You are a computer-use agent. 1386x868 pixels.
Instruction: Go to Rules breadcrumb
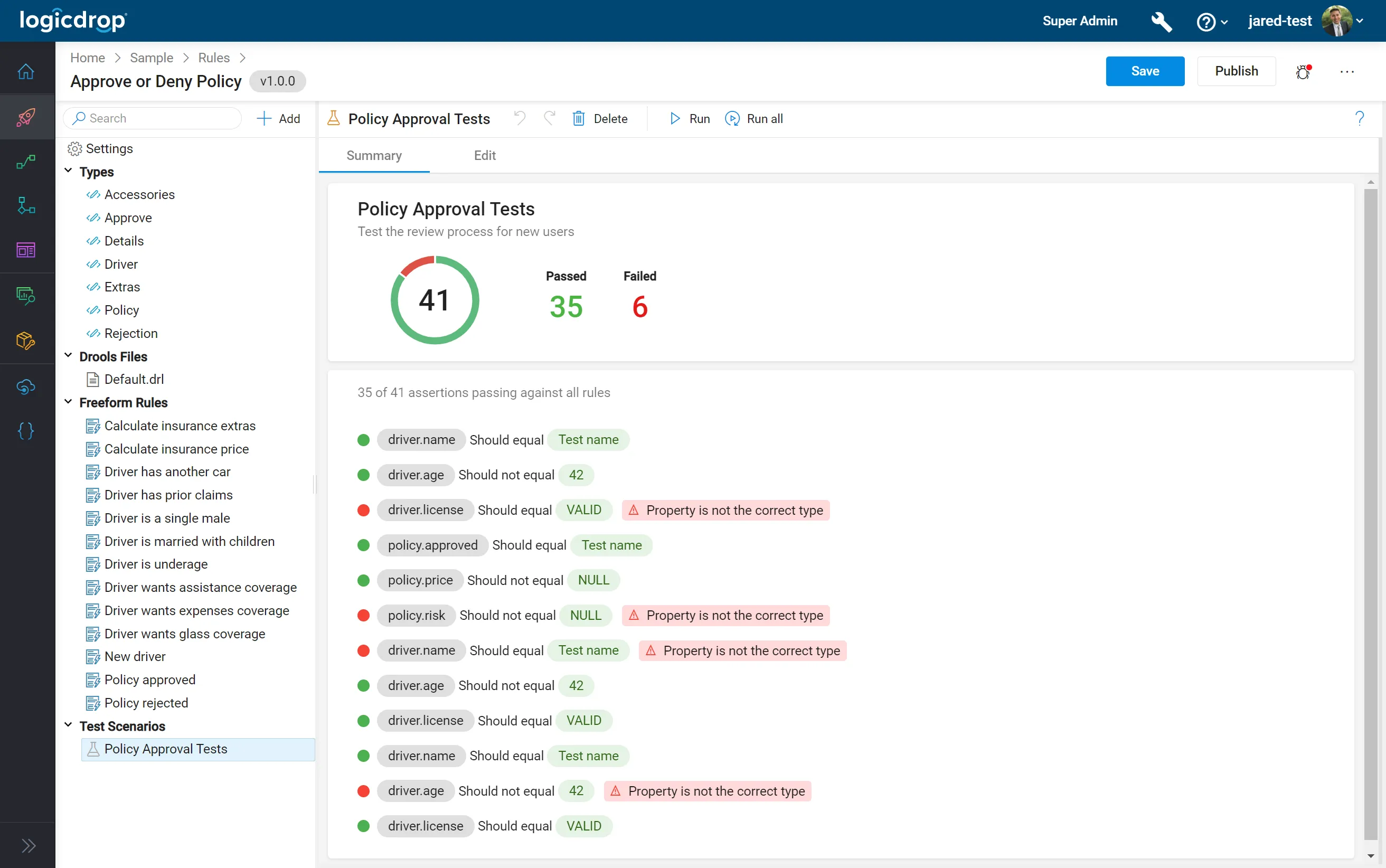click(x=213, y=58)
